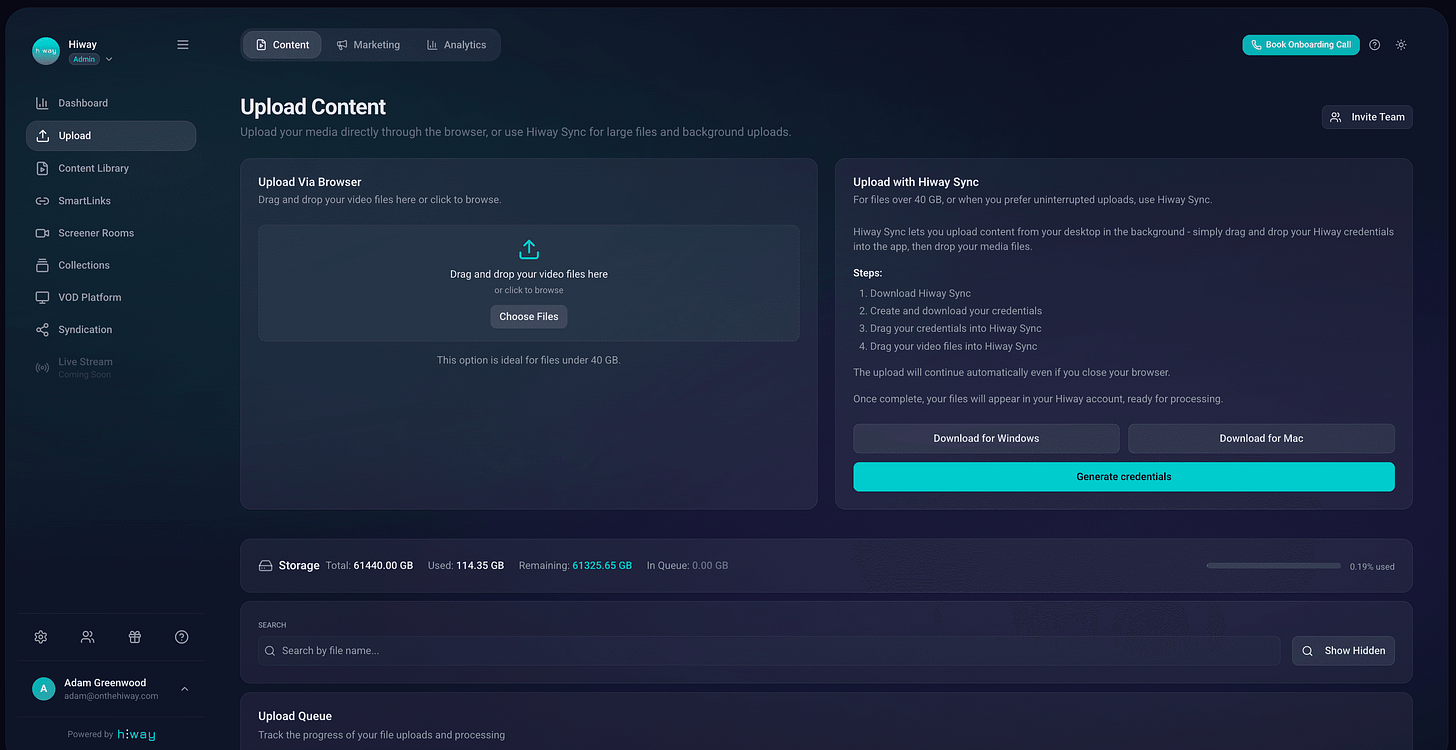Open Syndication in sidebar
Screen dimensions: 1456x750
click(111, 330)
